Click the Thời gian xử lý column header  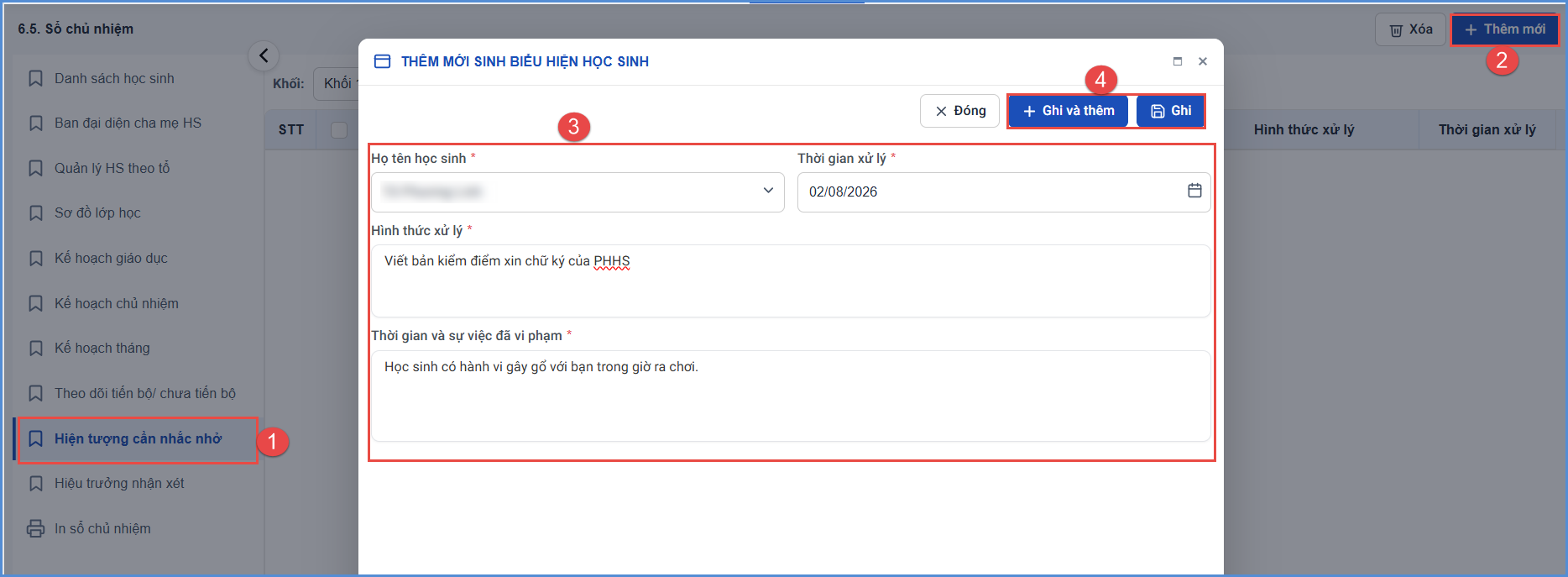tap(1487, 130)
